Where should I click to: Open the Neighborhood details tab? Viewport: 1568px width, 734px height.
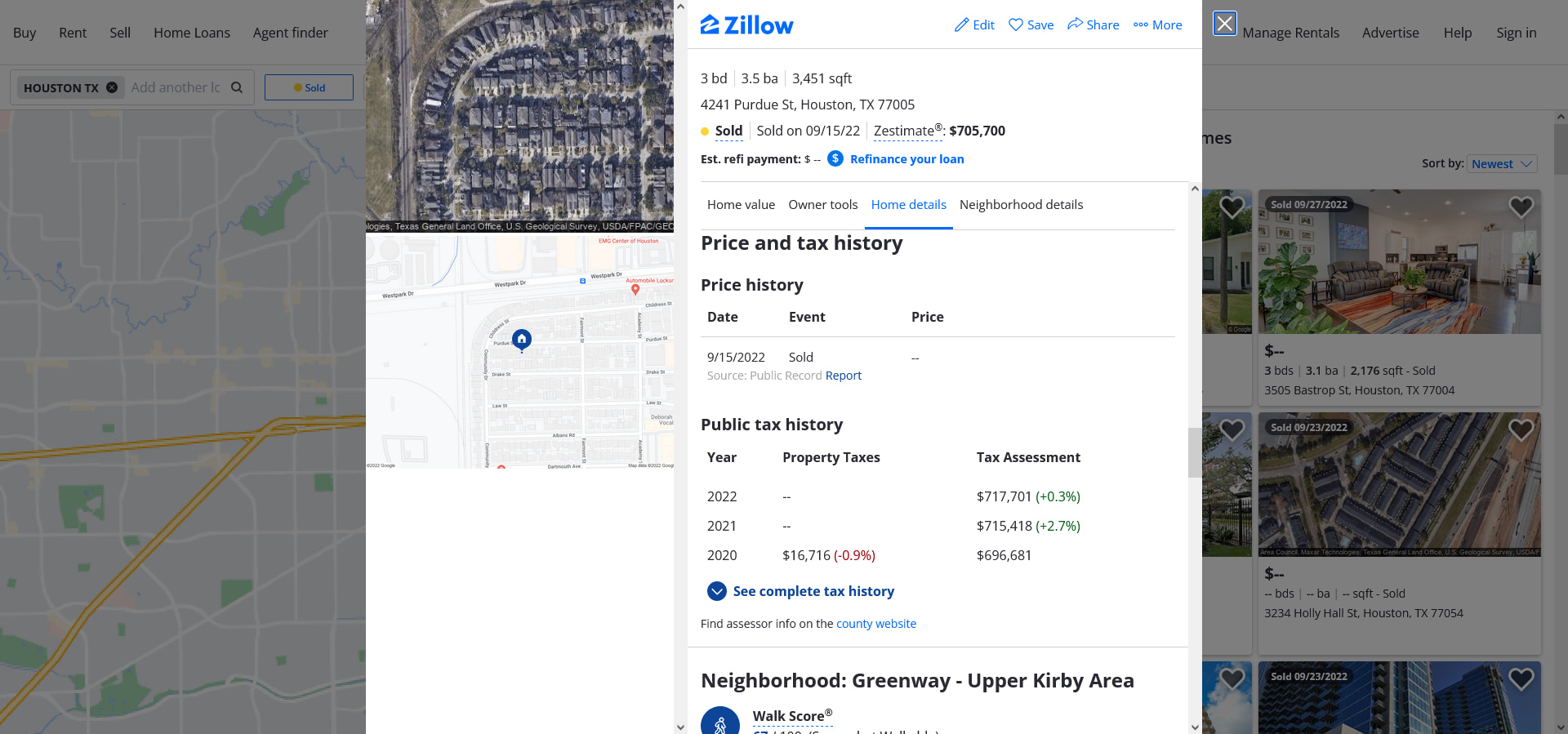(x=1021, y=205)
